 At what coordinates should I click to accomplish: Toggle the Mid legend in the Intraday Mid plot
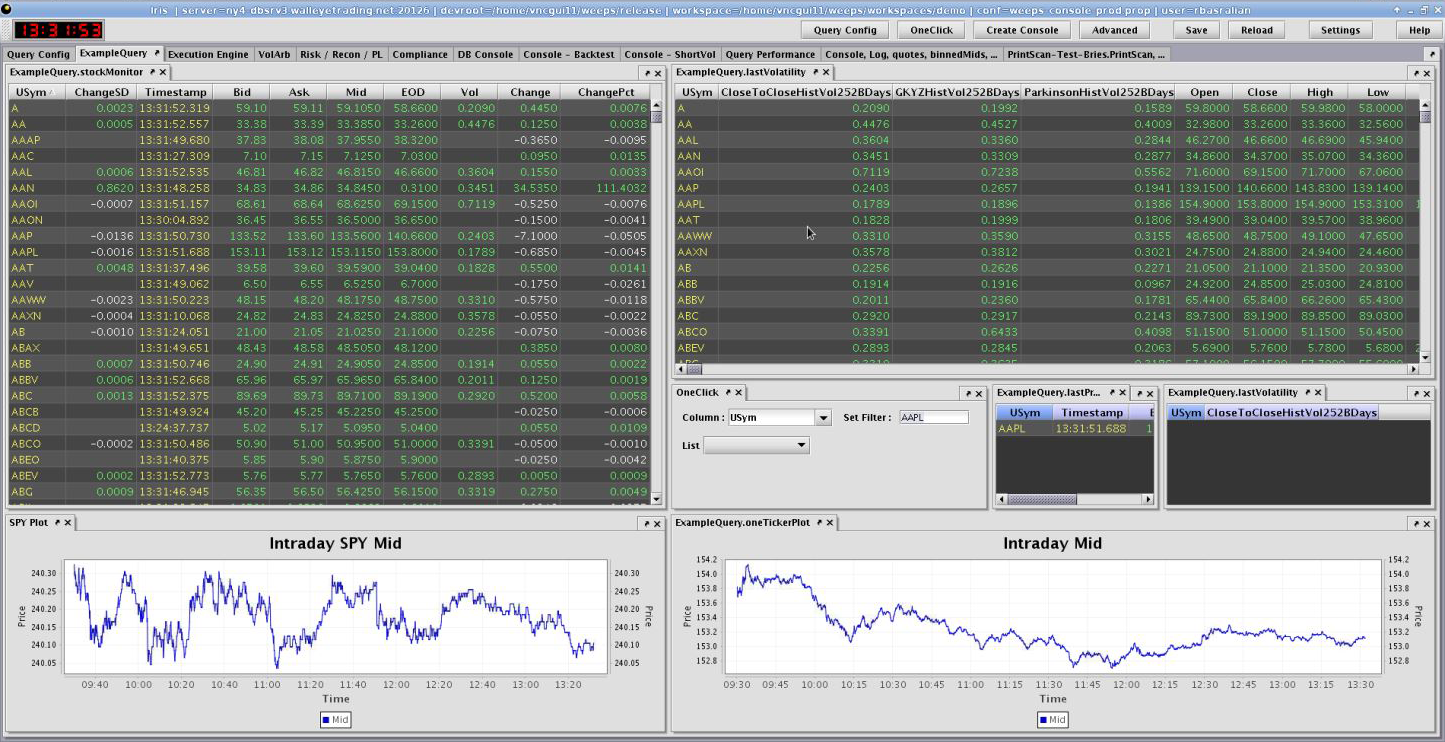[x=1052, y=719]
